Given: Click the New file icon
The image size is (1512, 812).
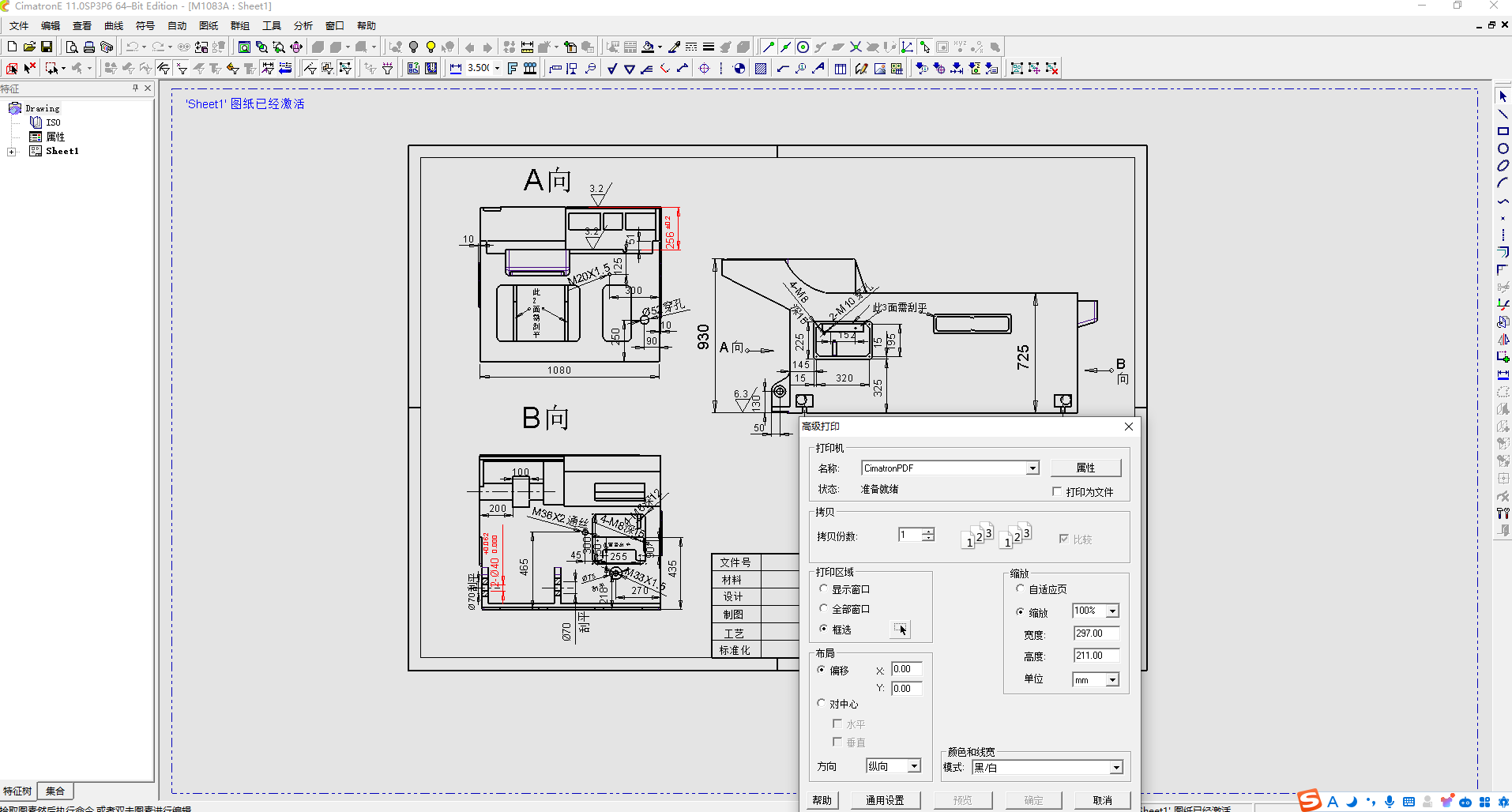Looking at the screenshot, I should 12,47.
